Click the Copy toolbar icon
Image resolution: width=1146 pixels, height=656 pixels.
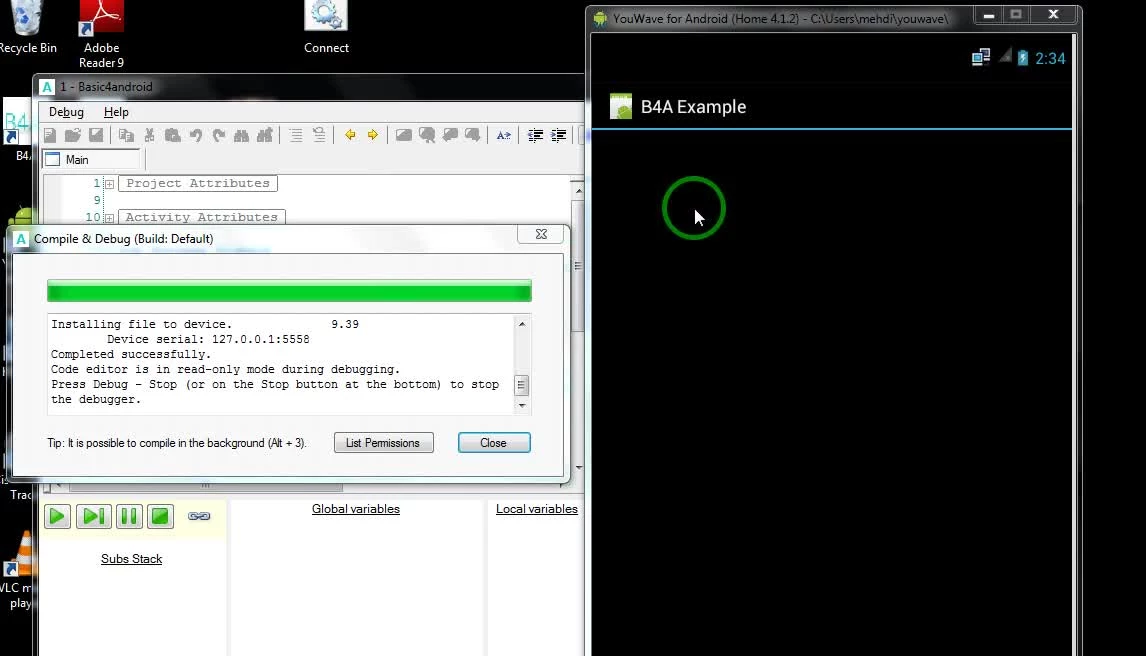126,135
